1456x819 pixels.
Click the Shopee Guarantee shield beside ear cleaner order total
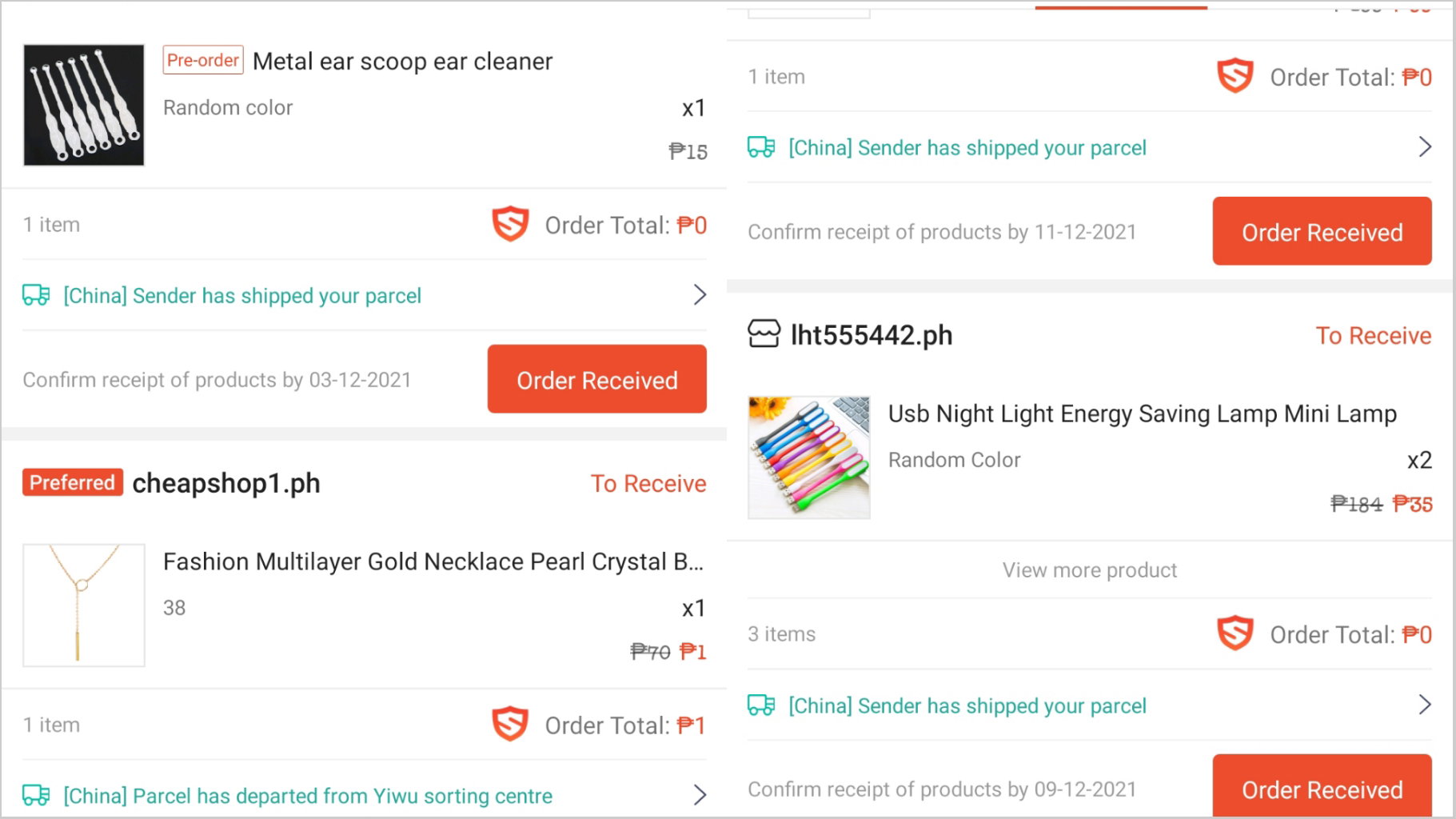coord(510,225)
